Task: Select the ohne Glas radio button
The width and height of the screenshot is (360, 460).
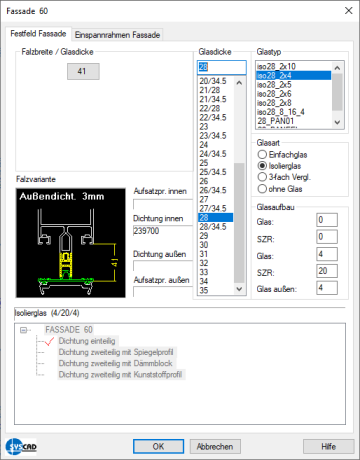Action: pyautogui.click(x=262, y=189)
